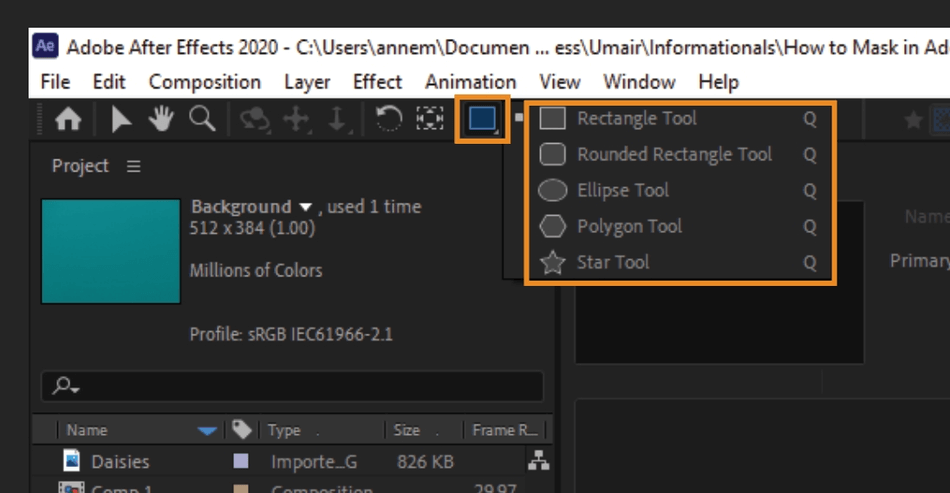The image size is (950, 493).
Task: Click the Daisies lavender label color swatch
Action: (x=241, y=462)
